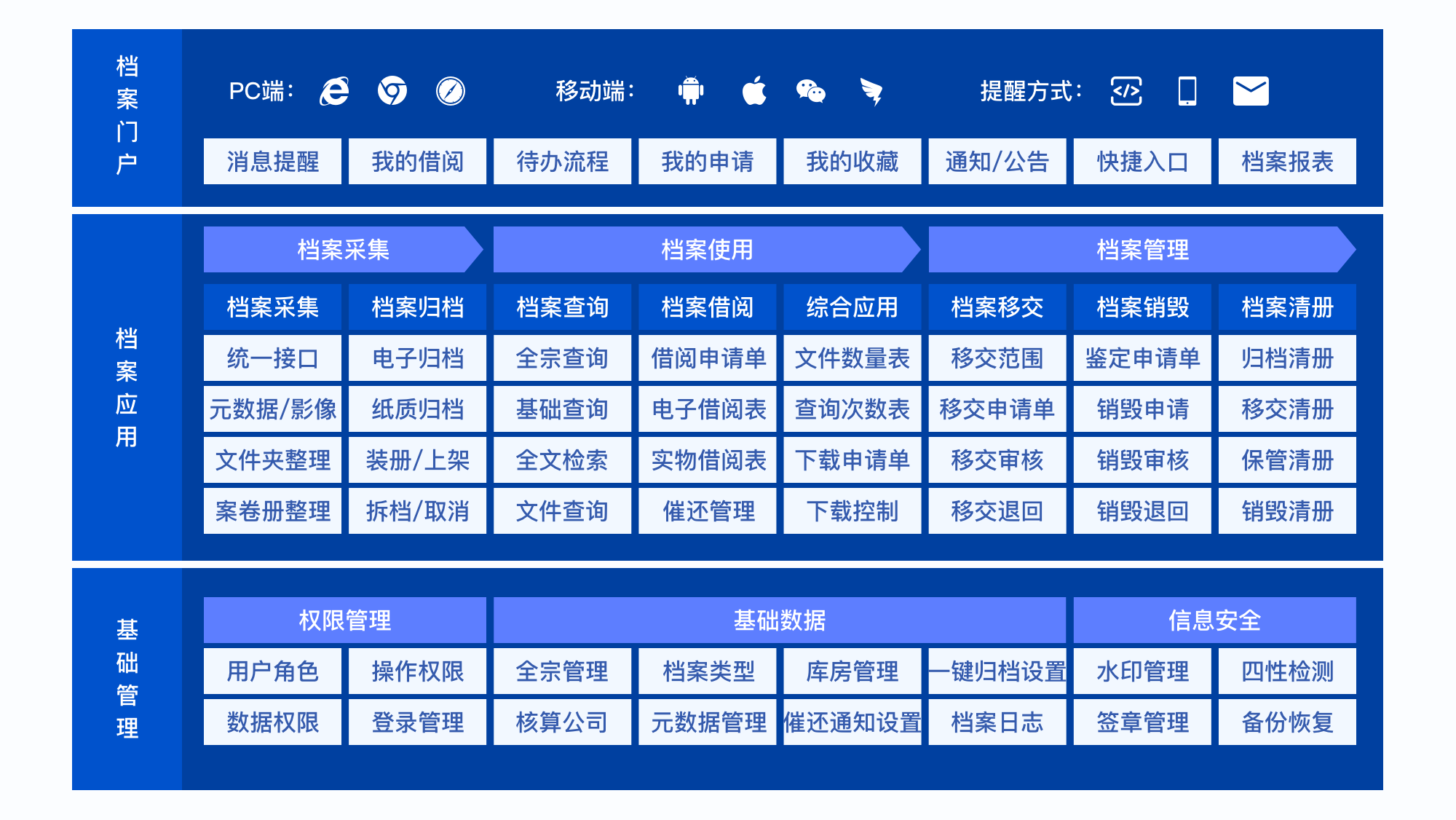Click the 登录管理 cell
Screen dimensions: 1456x820
coord(417,722)
